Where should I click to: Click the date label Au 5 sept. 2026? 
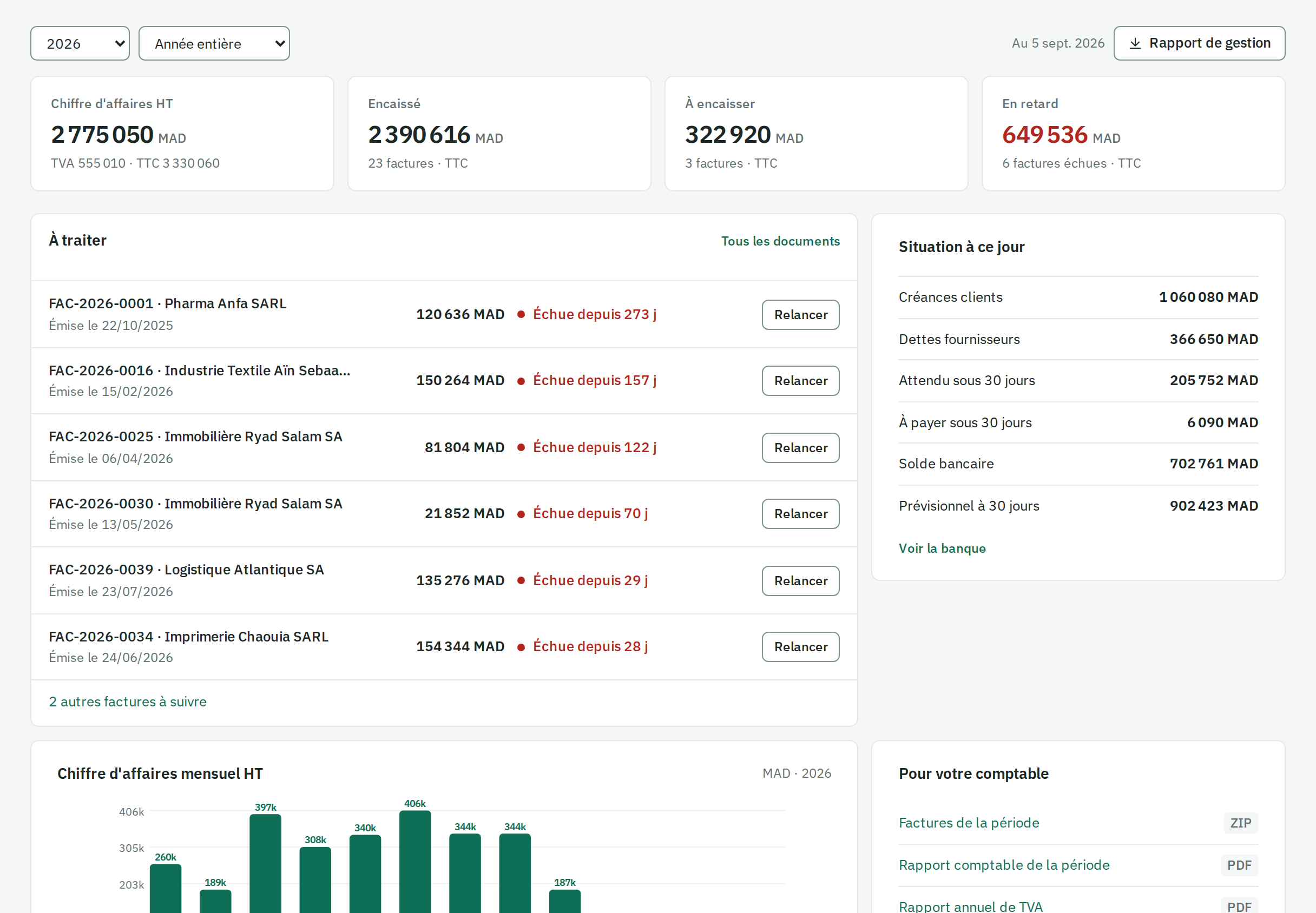[x=1058, y=43]
